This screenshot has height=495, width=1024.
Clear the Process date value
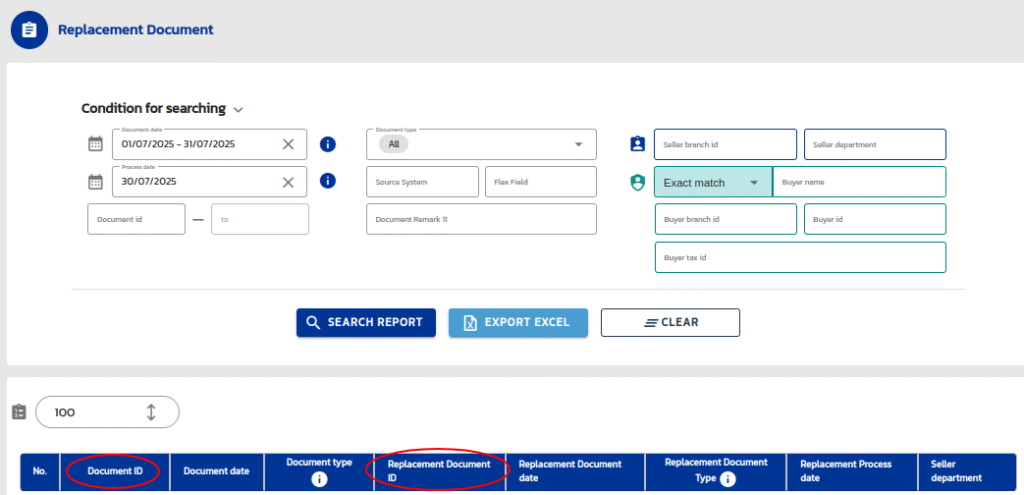coord(288,182)
